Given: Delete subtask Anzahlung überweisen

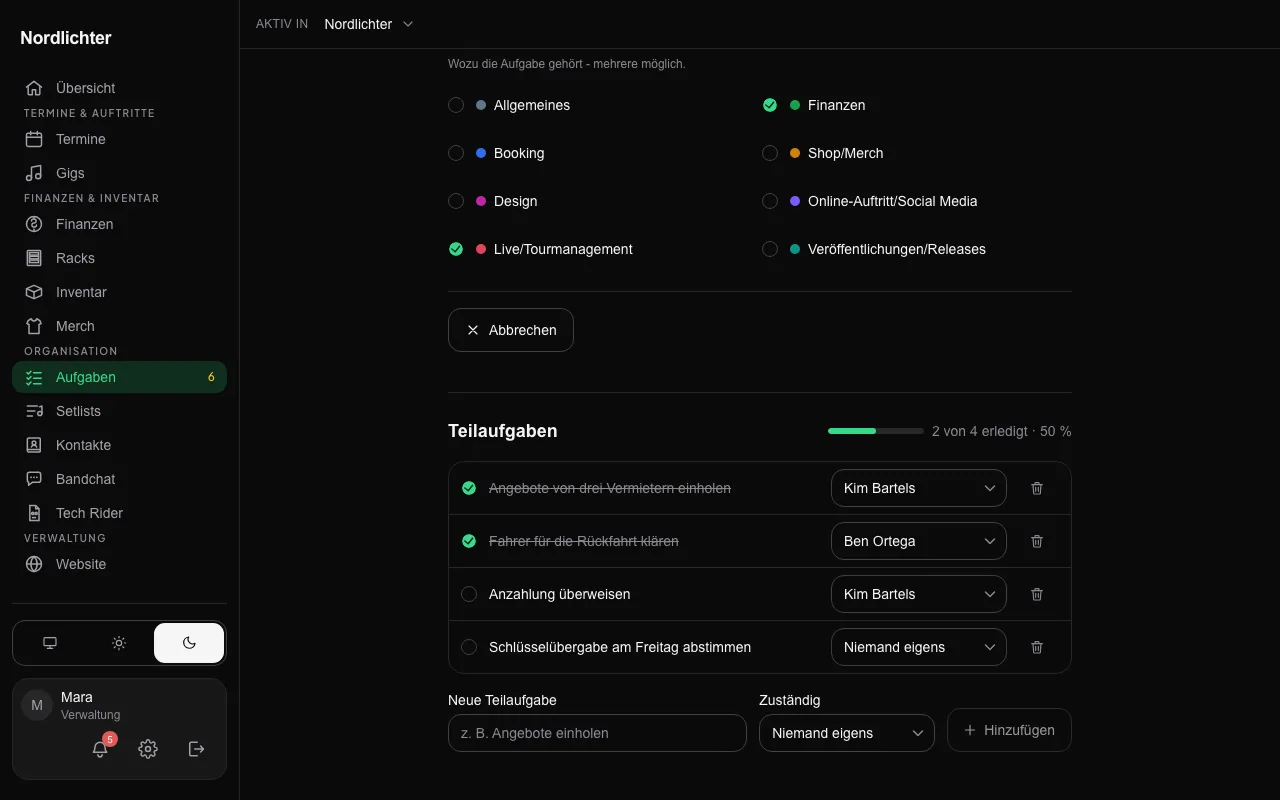Looking at the screenshot, I should (1037, 594).
